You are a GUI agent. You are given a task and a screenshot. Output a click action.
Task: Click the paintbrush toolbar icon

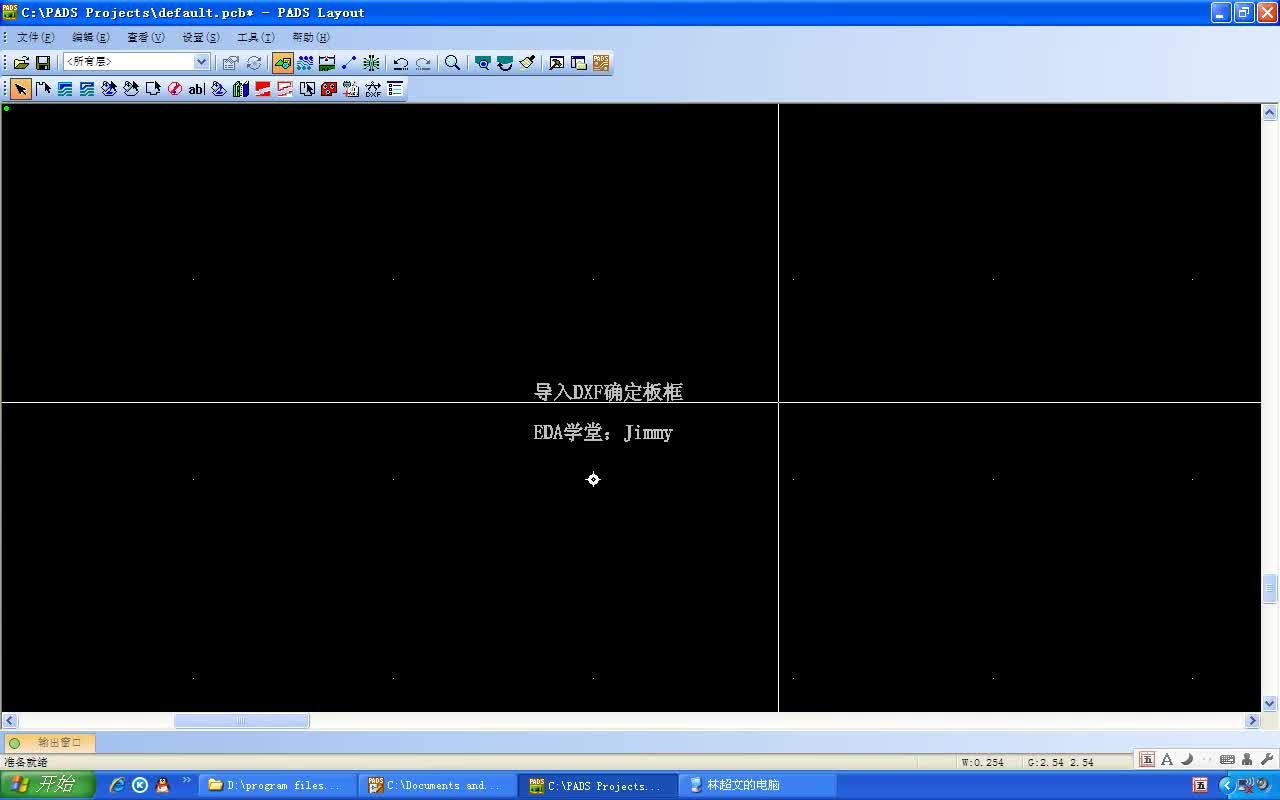pyautogui.click(x=527, y=63)
